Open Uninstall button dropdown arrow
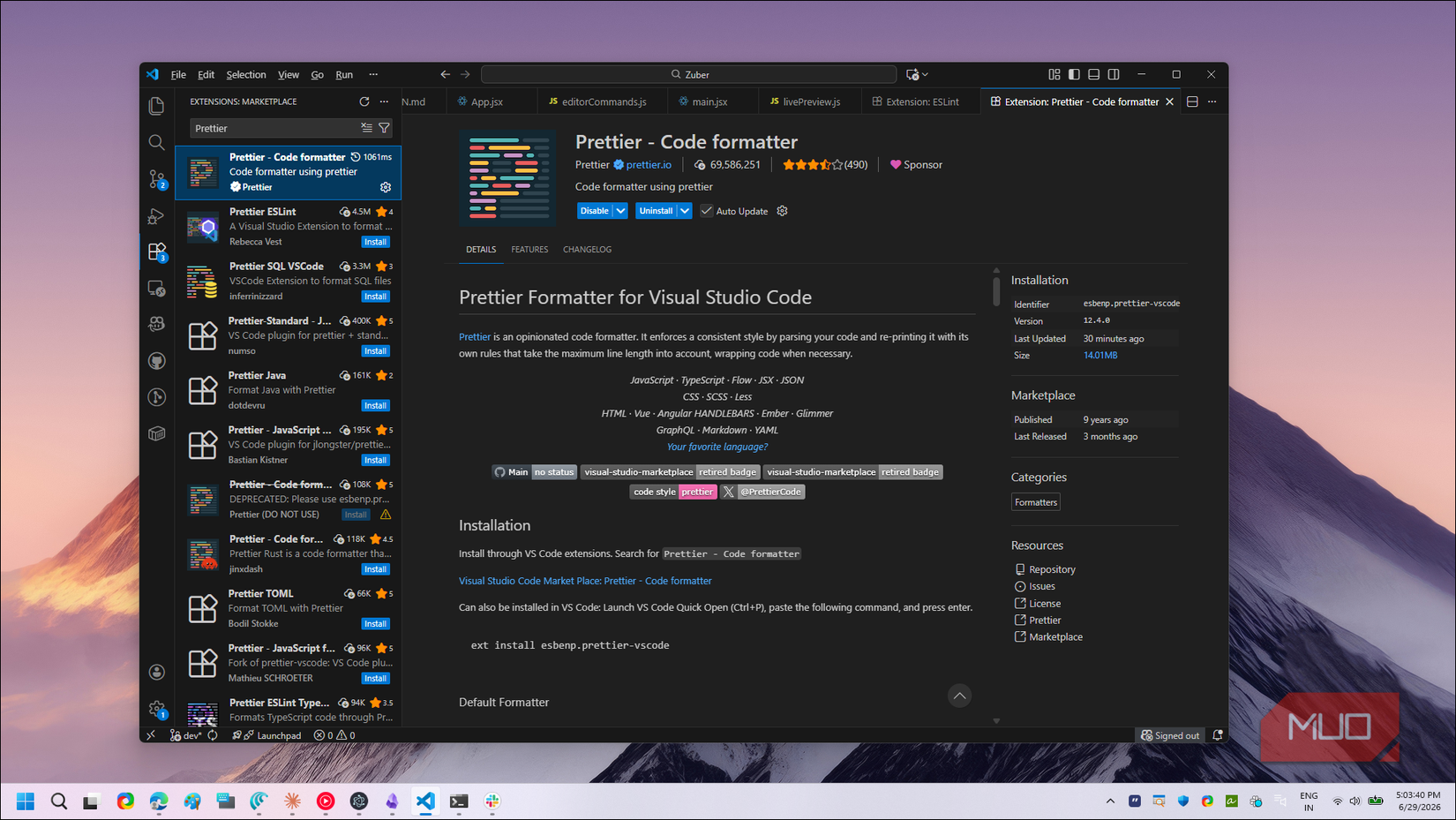Image resolution: width=1456 pixels, height=820 pixels. (685, 211)
